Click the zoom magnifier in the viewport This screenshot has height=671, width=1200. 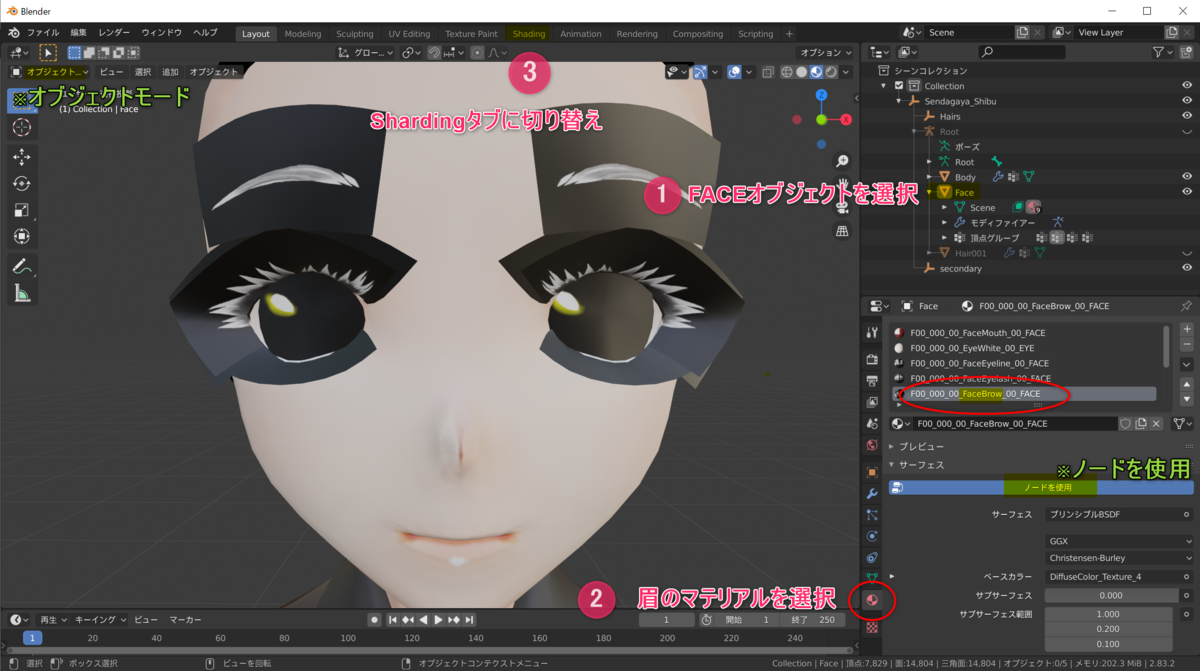click(842, 161)
